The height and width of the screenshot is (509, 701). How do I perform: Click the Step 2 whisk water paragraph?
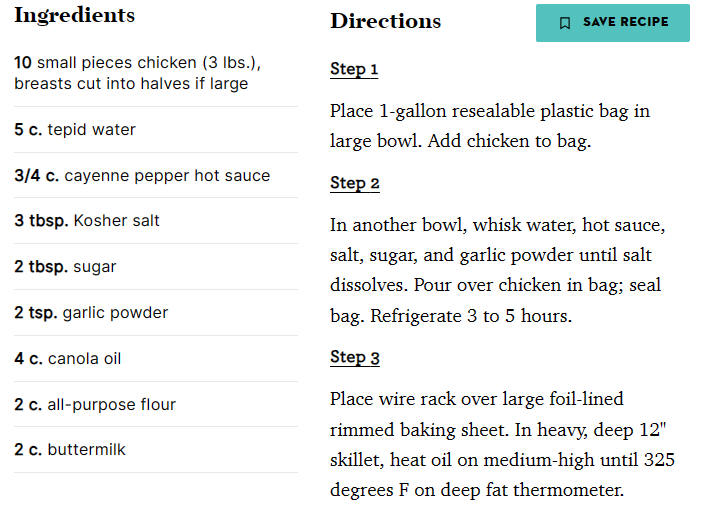[498, 270]
